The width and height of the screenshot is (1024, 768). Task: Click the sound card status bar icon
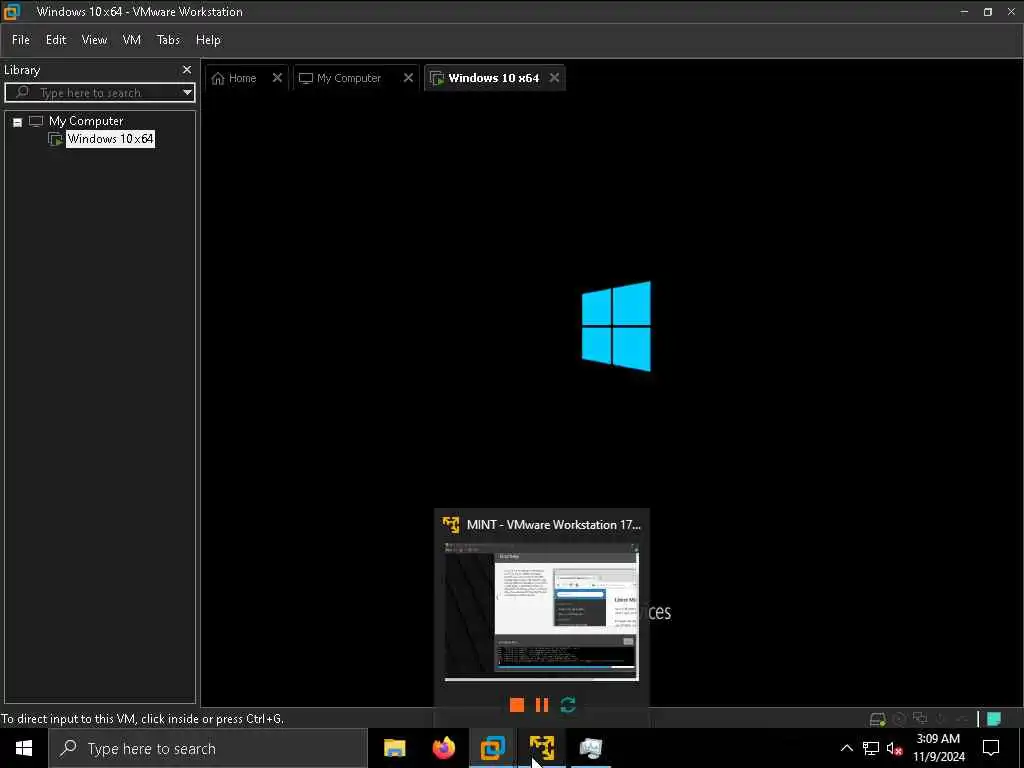(961, 719)
